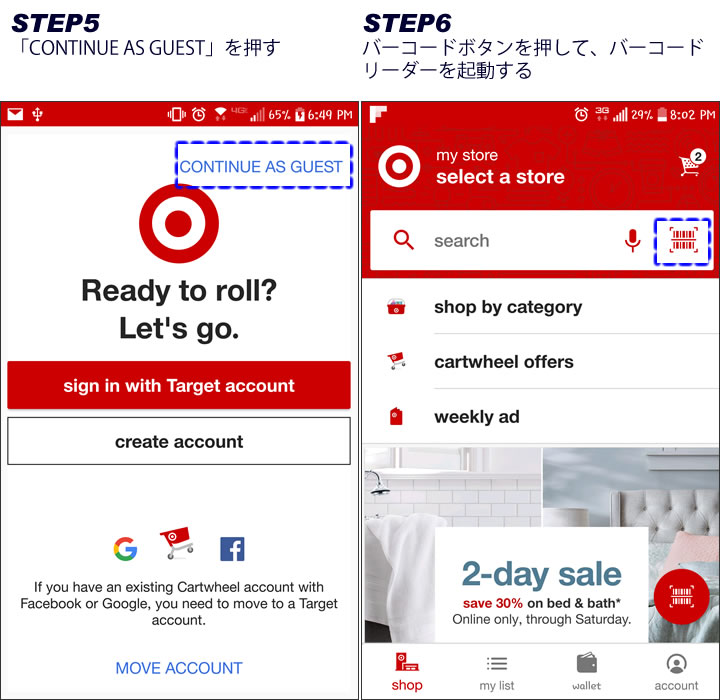The width and height of the screenshot is (720, 700).
Task: Tap the Target bullseye logo beside my store
Action: click(399, 166)
